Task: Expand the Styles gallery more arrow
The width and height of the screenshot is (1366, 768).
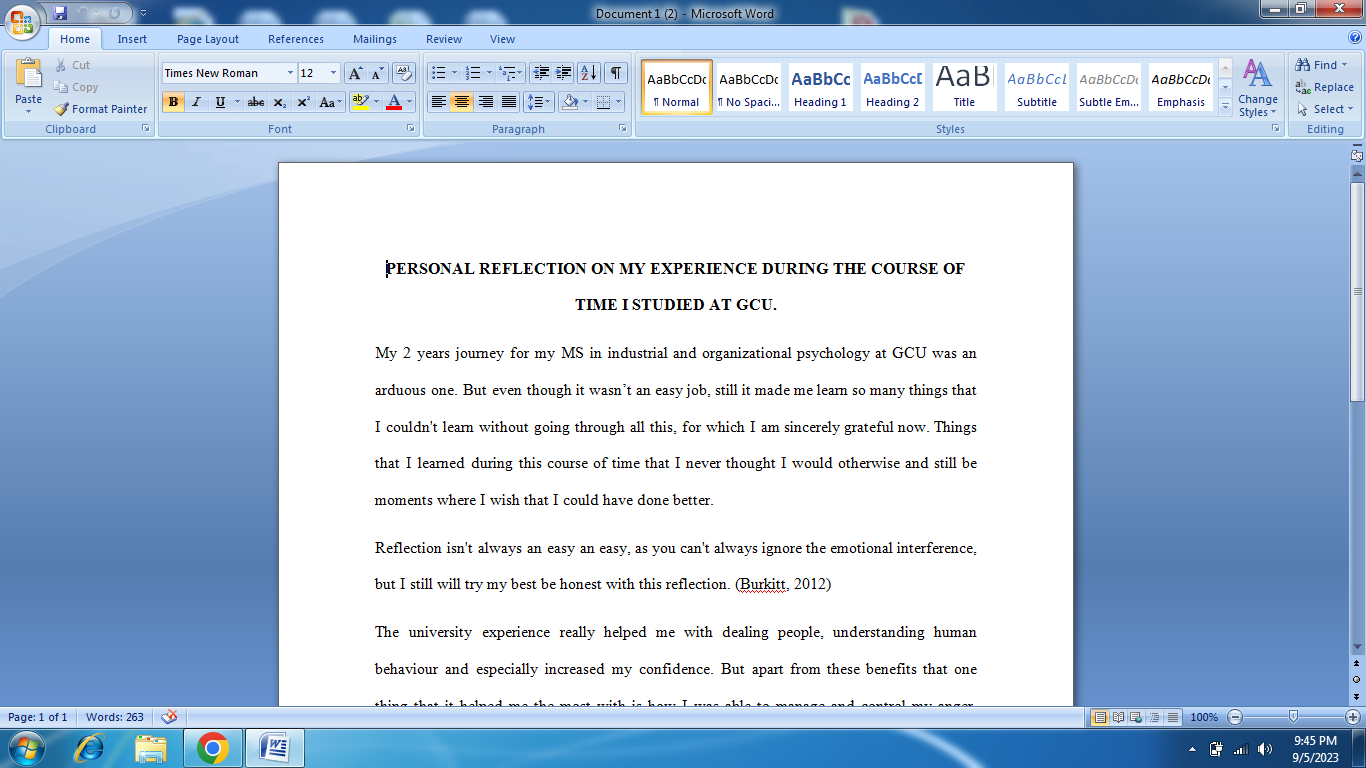Action: (1226, 107)
